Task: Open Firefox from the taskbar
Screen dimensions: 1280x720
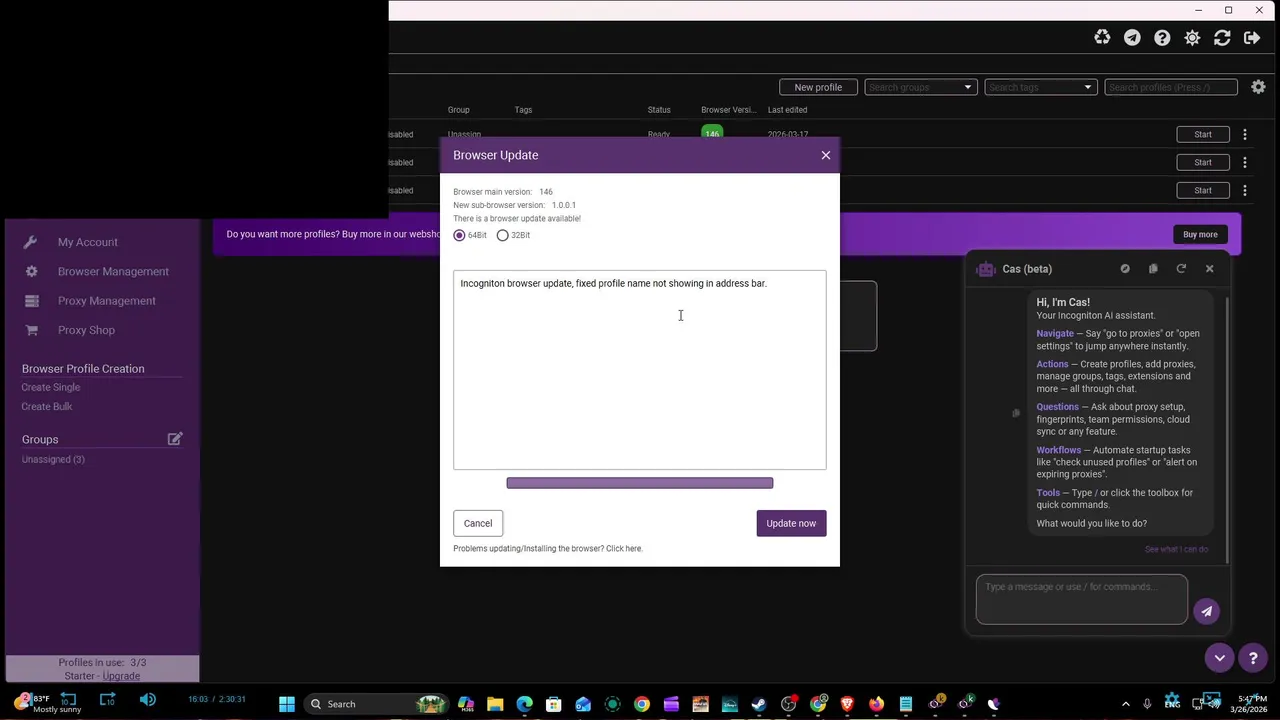Action: [x=876, y=704]
